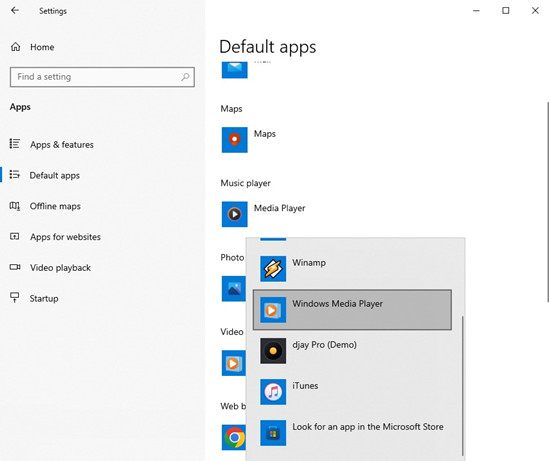Click the search magnifier icon

click(185, 76)
